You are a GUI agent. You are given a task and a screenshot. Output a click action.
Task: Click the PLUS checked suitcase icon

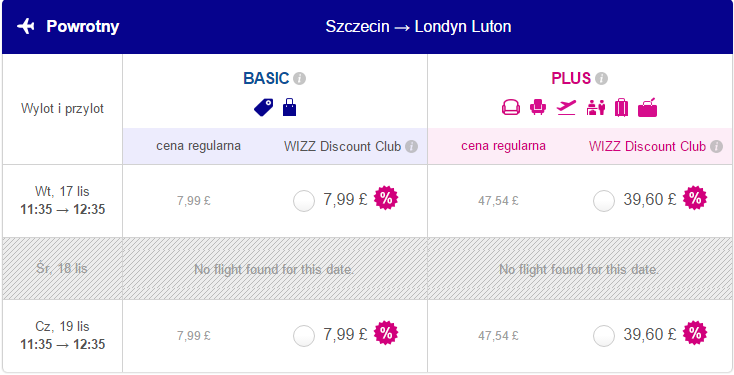tap(621, 108)
